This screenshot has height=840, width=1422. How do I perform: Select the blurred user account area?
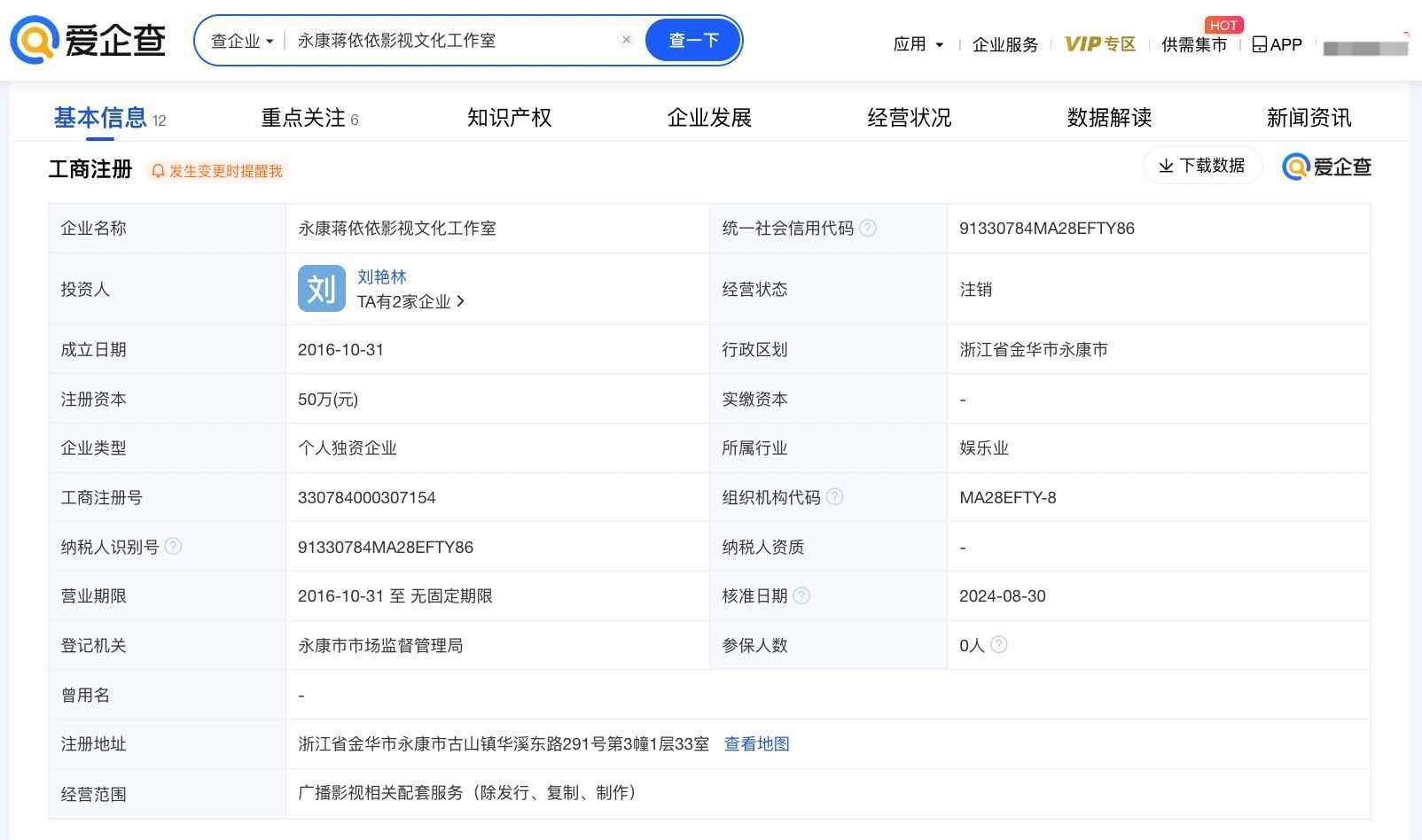tap(1365, 48)
